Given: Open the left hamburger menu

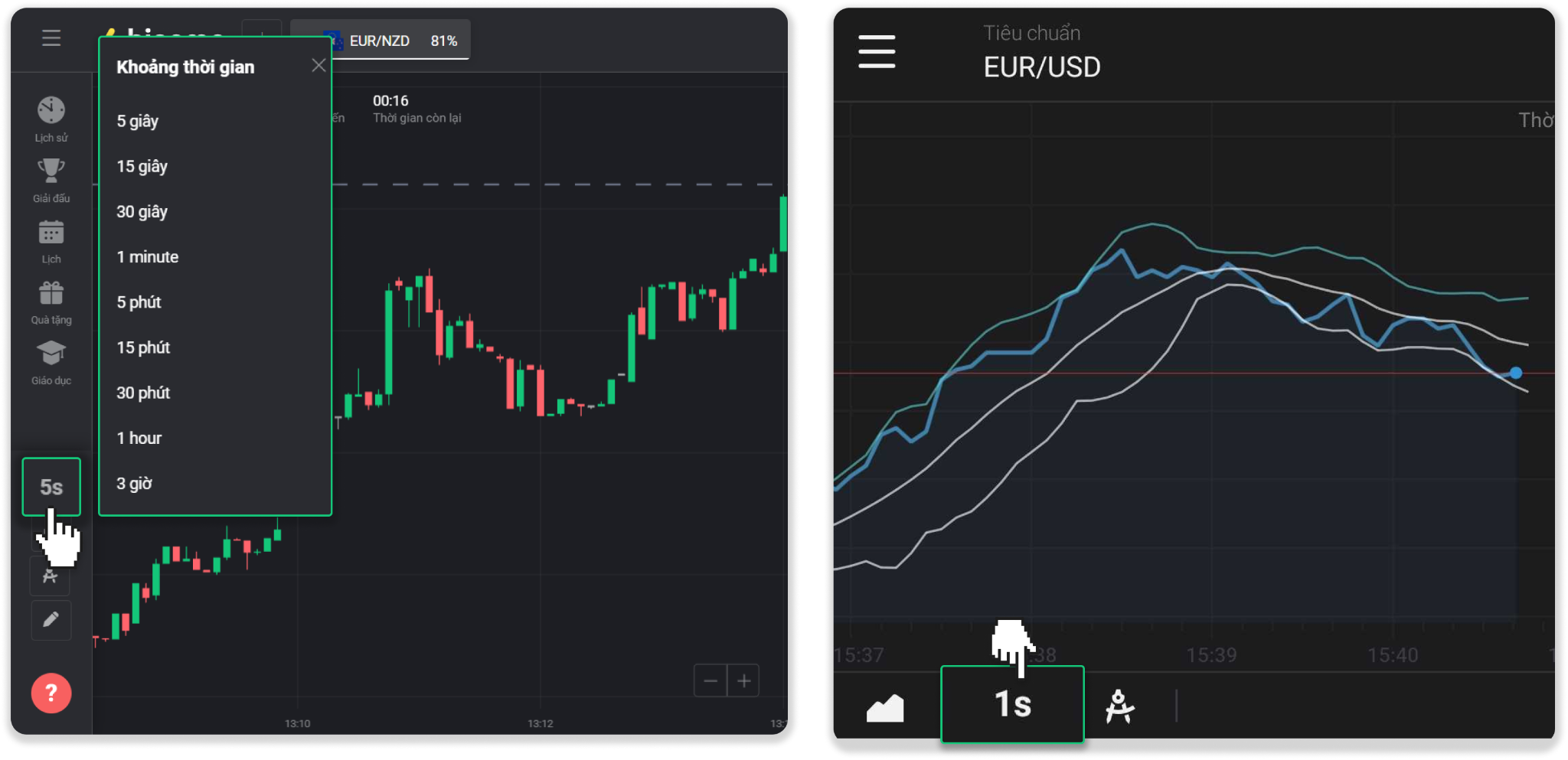Looking at the screenshot, I should click(51, 38).
